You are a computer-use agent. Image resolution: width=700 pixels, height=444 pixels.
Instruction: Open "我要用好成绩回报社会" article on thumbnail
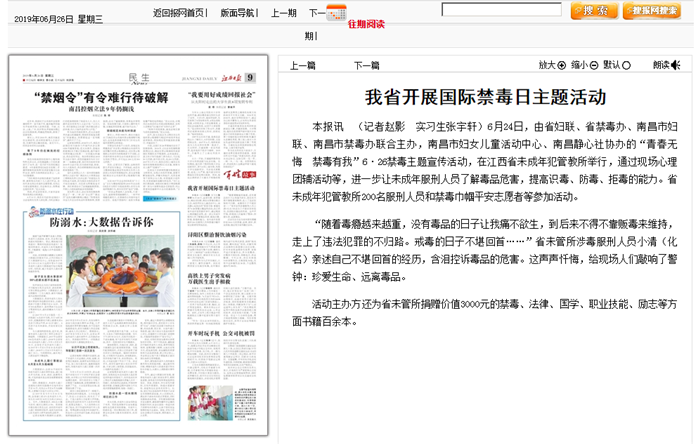pos(221,95)
